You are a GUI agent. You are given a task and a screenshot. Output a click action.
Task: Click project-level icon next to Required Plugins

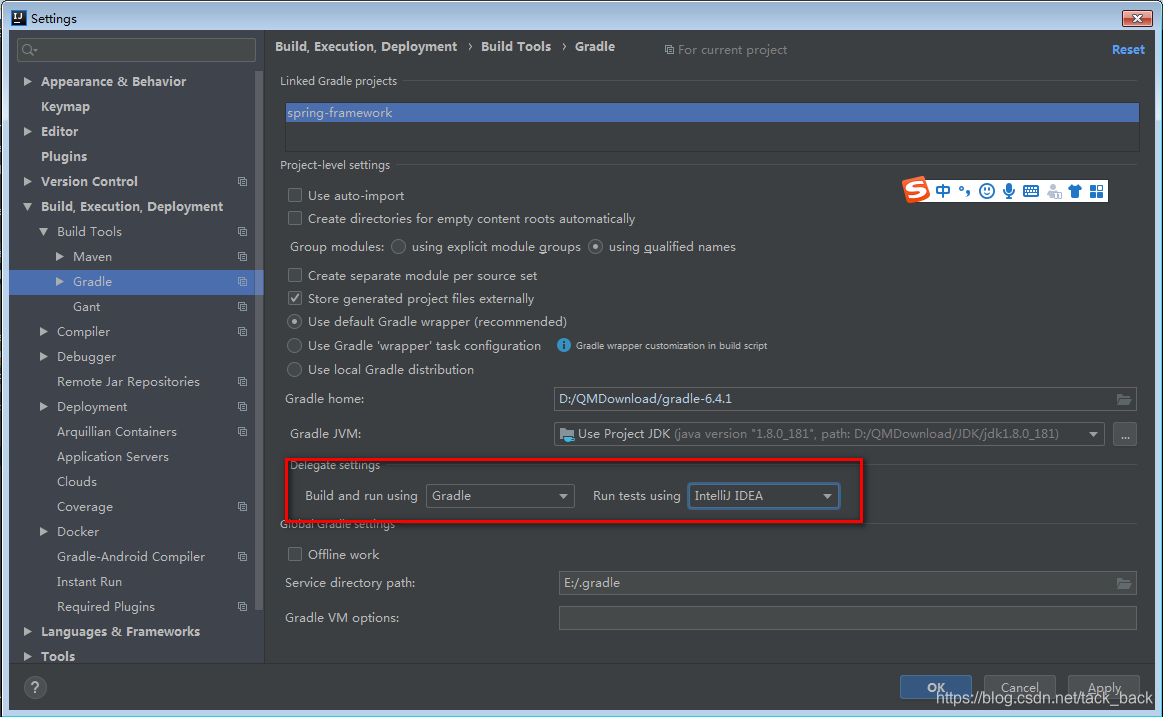pos(242,607)
